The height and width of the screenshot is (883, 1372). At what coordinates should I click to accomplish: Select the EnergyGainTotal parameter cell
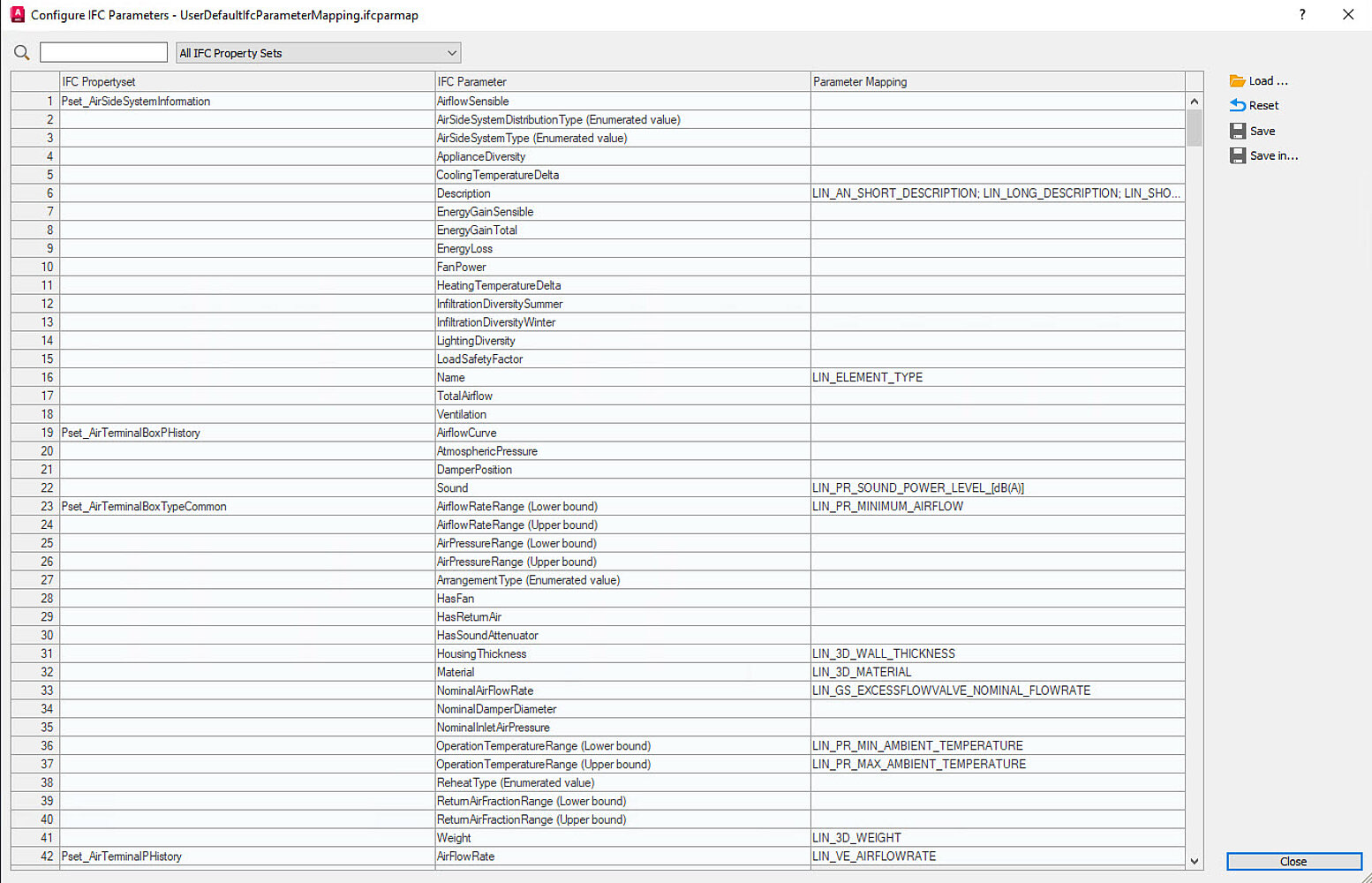coord(622,230)
